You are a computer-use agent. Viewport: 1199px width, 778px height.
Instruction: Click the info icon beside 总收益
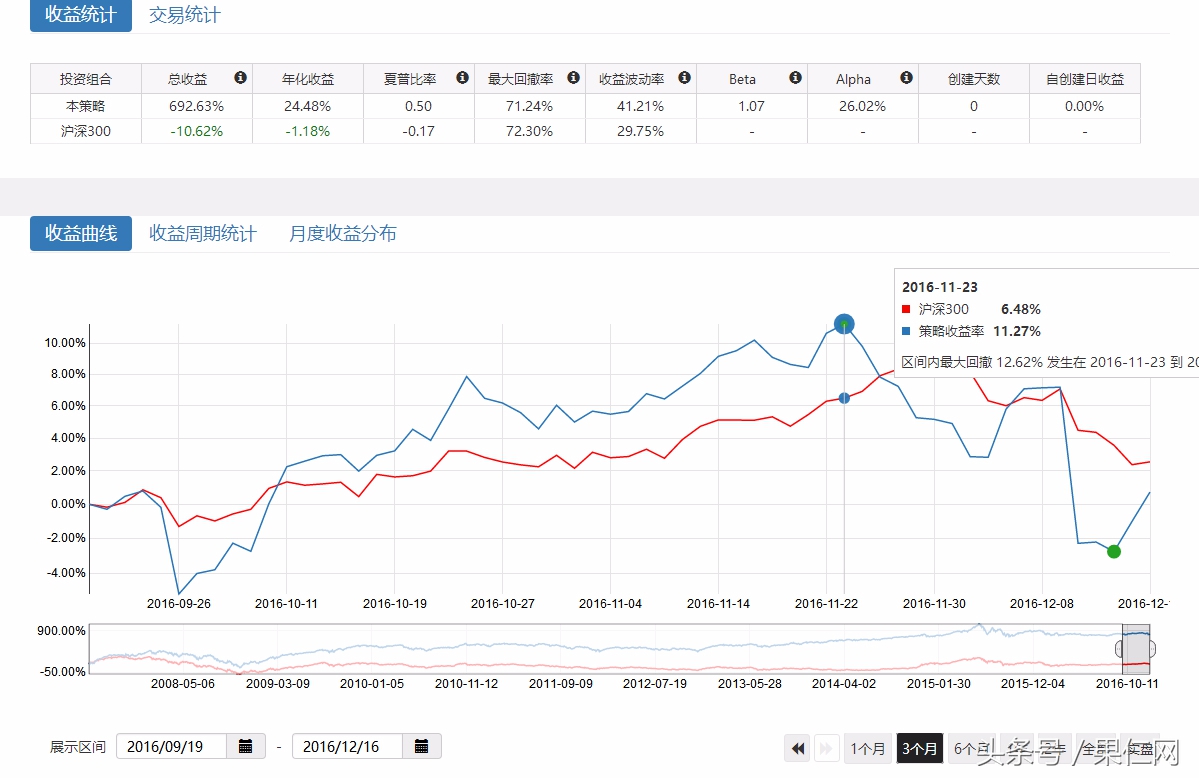(240, 78)
